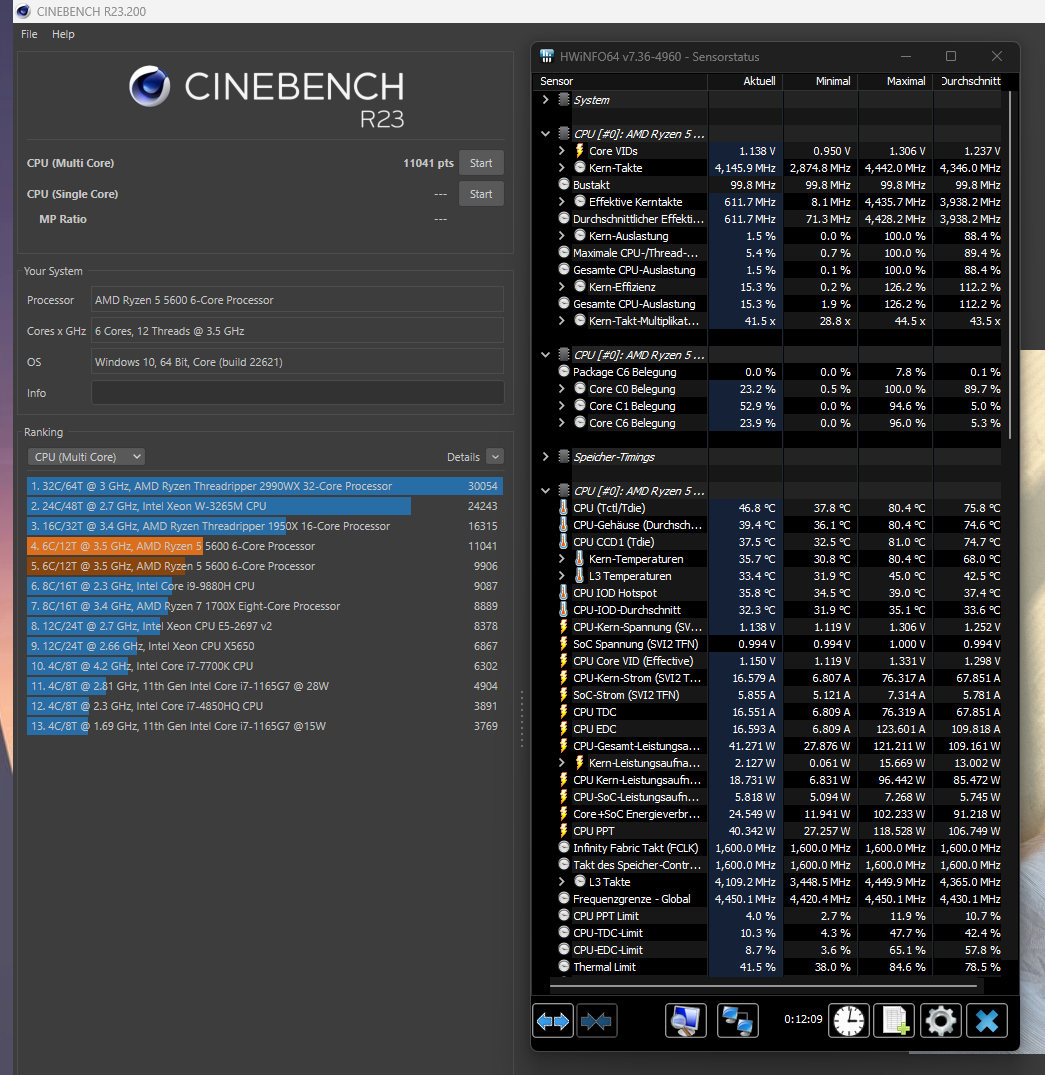The height and width of the screenshot is (1075, 1045).
Task: Click the circle icon beside Infinity Fabric Takt
Action: pyautogui.click(x=564, y=848)
